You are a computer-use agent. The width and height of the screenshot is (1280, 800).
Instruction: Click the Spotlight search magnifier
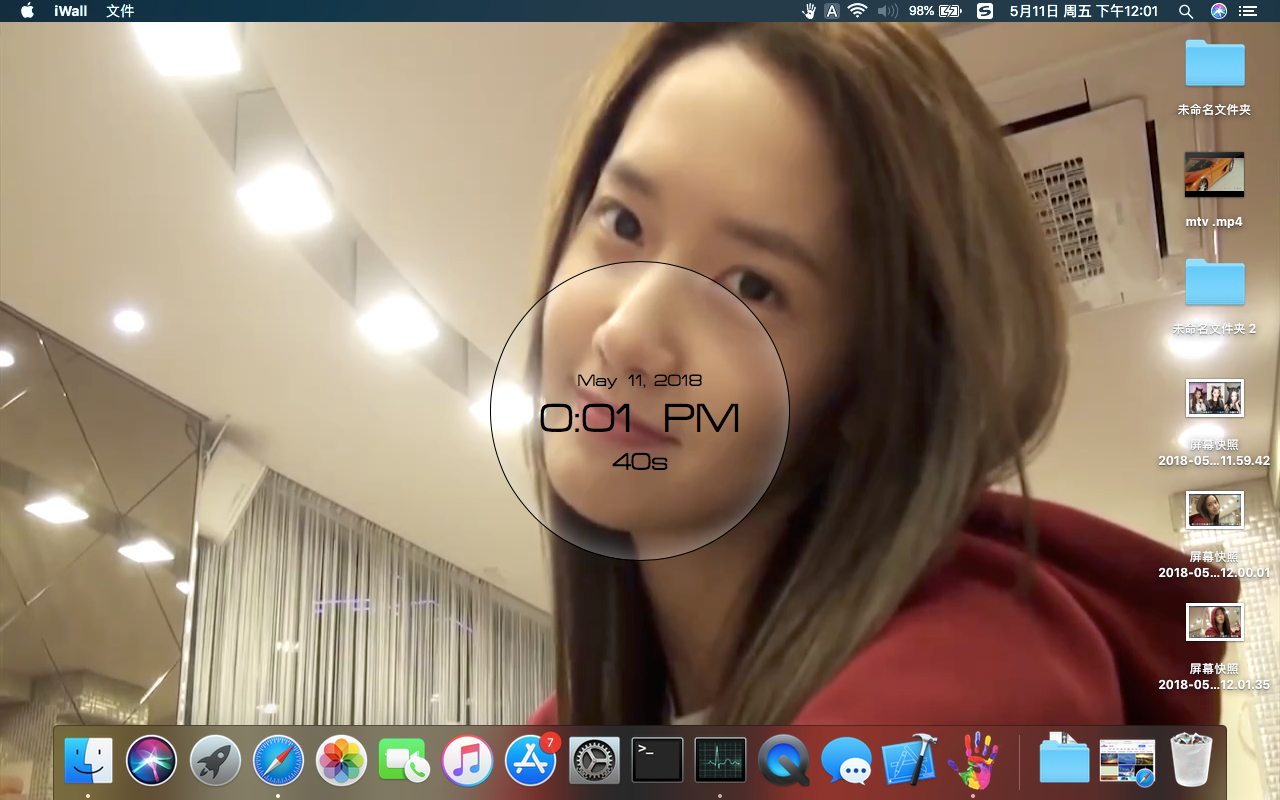pyautogui.click(x=1186, y=11)
